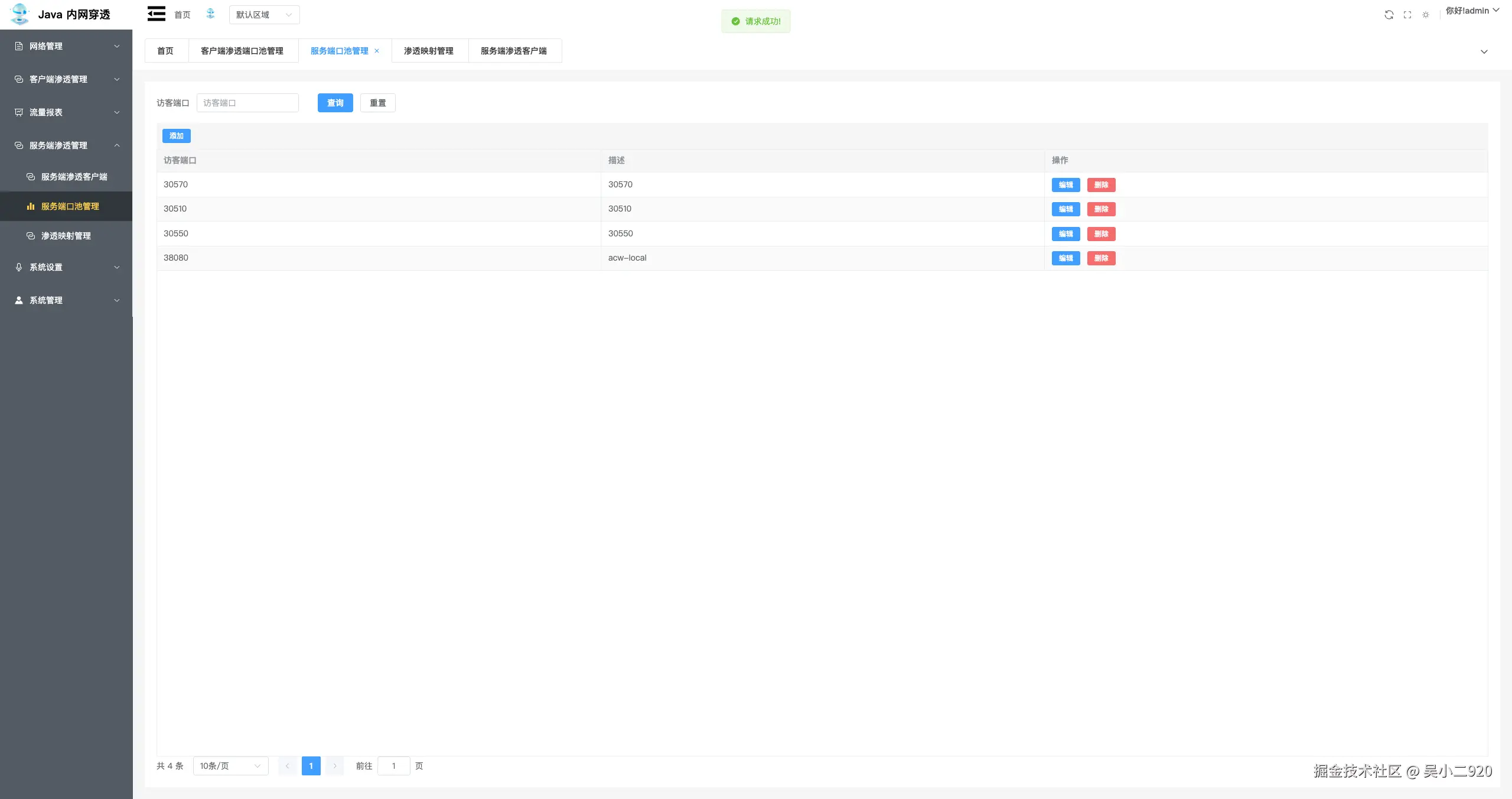This screenshot has width=1512, height=799.
Task: Switch to 渗透映射管理 tab
Action: pos(429,51)
